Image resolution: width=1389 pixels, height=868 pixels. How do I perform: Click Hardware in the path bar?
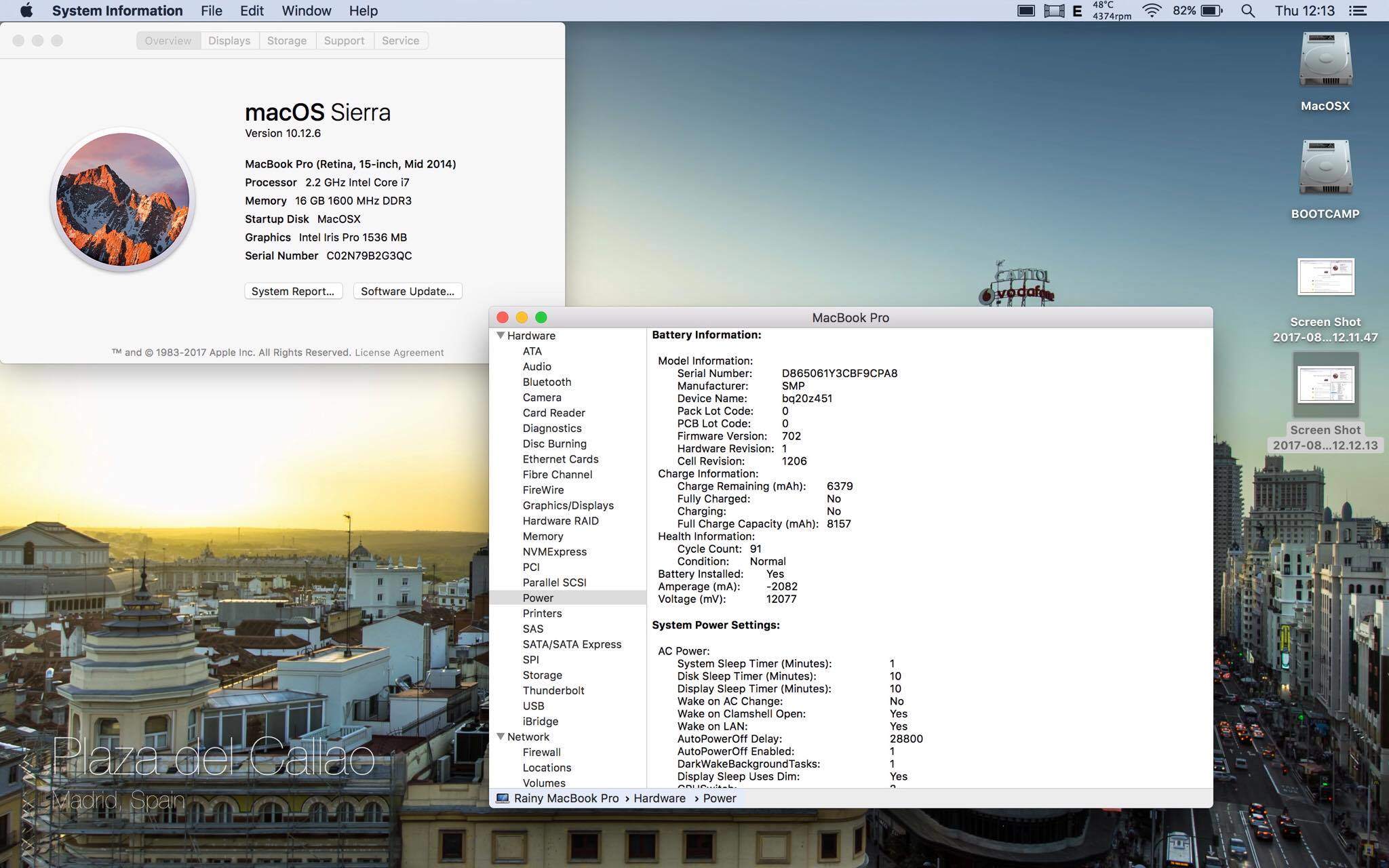click(x=660, y=798)
